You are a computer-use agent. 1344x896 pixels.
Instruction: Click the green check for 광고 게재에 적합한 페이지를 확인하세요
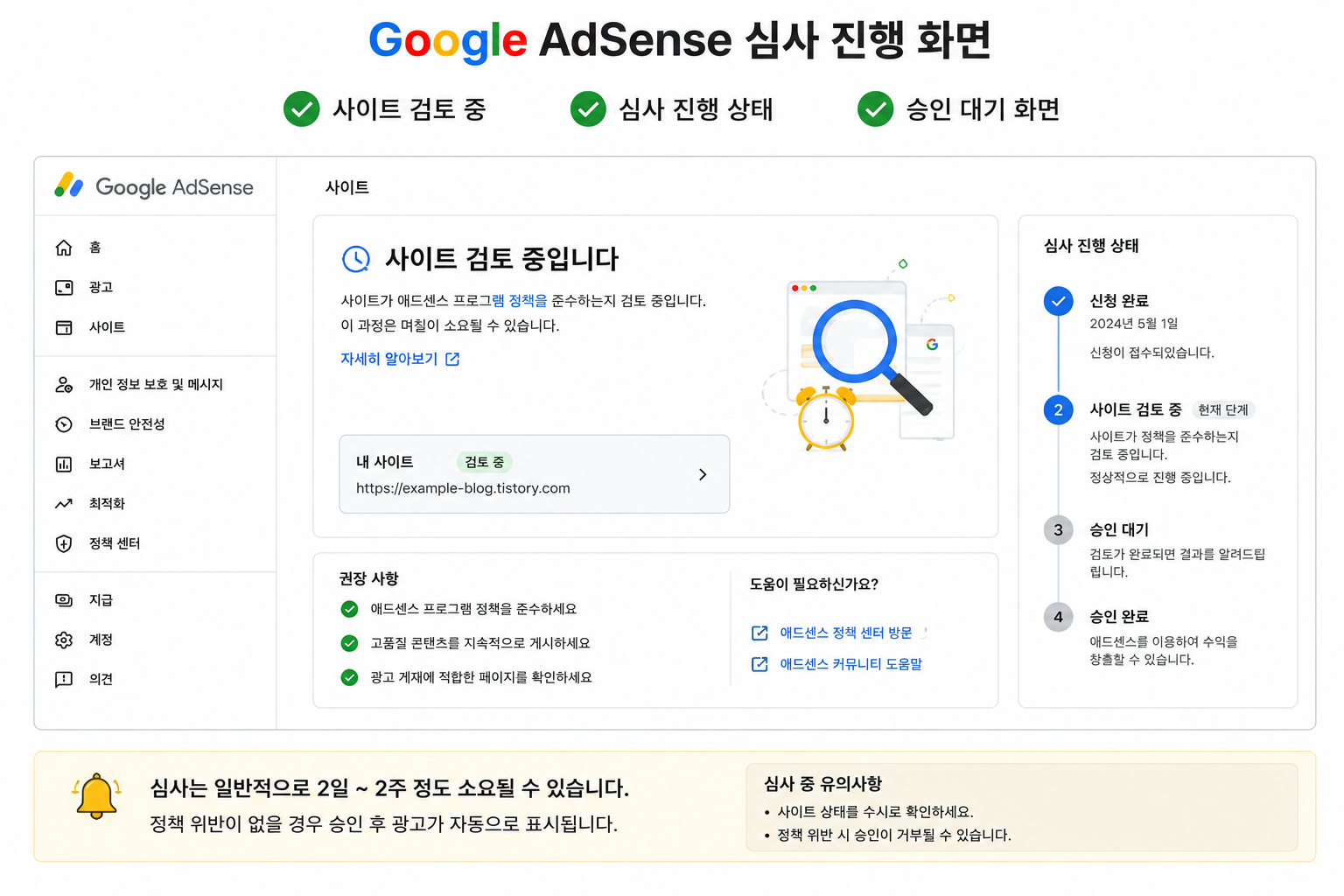coord(349,677)
